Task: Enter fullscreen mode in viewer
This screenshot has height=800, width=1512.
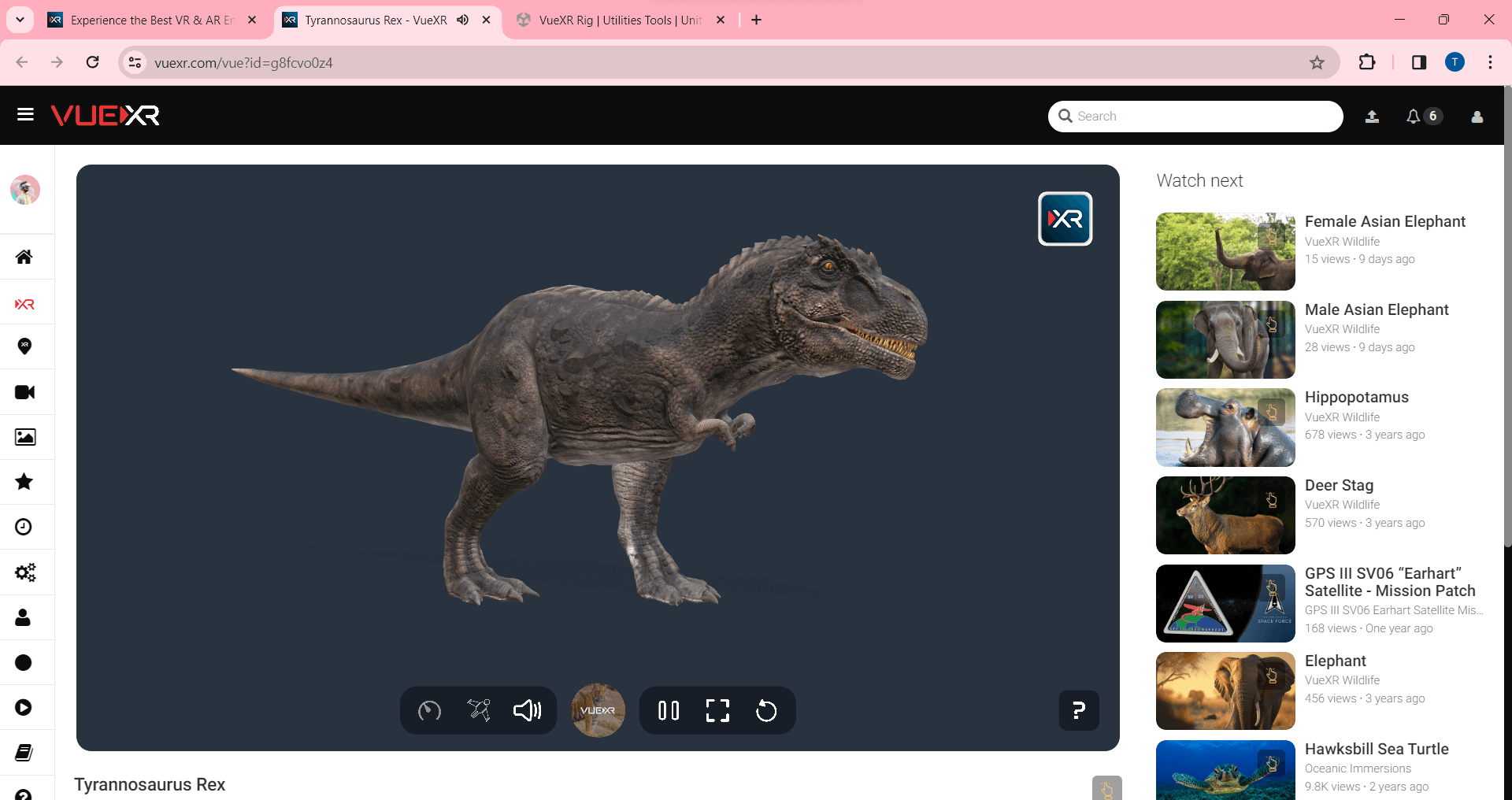Action: pyautogui.click(x=717, y=711)
